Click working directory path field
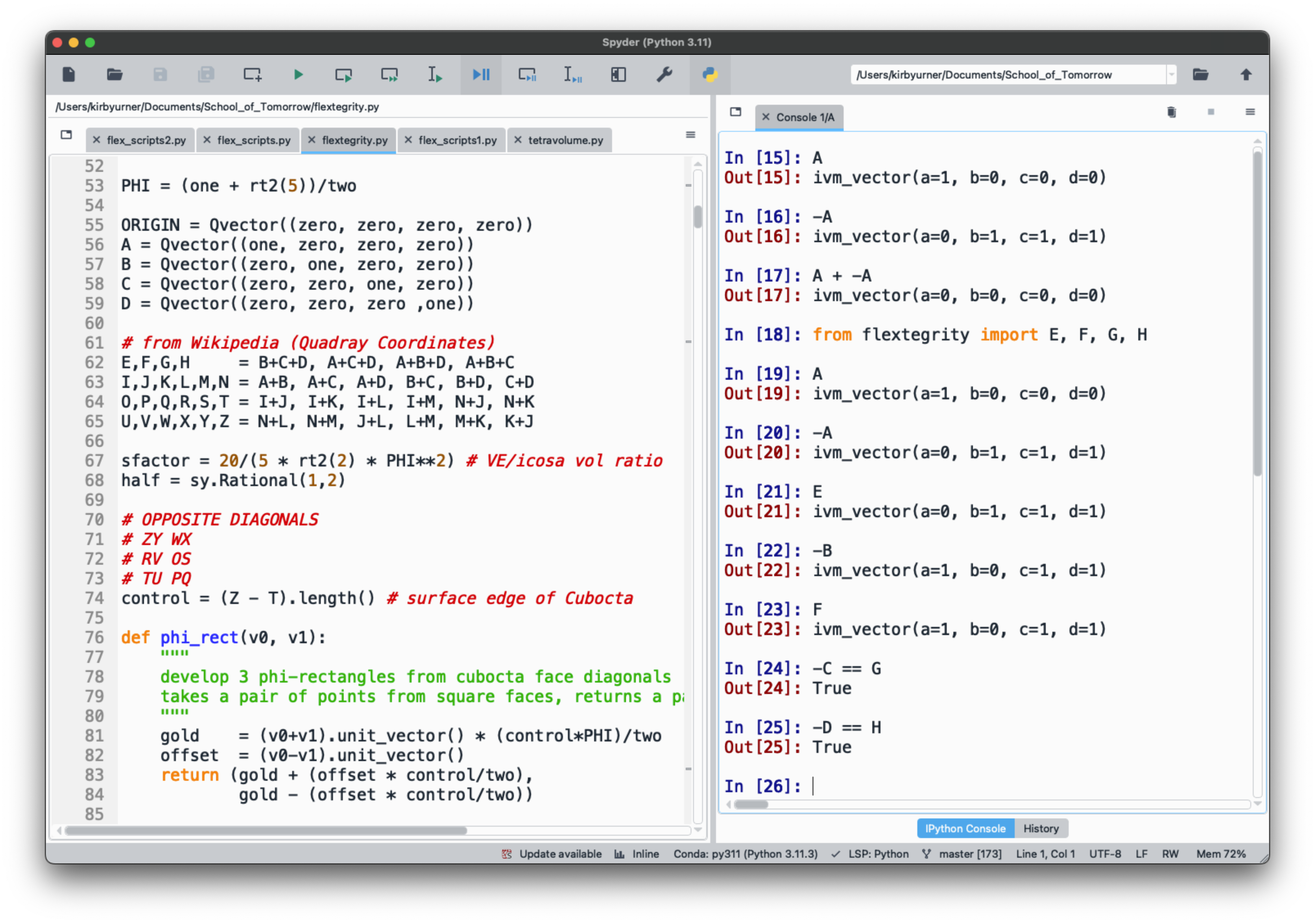 point(1008,74)
